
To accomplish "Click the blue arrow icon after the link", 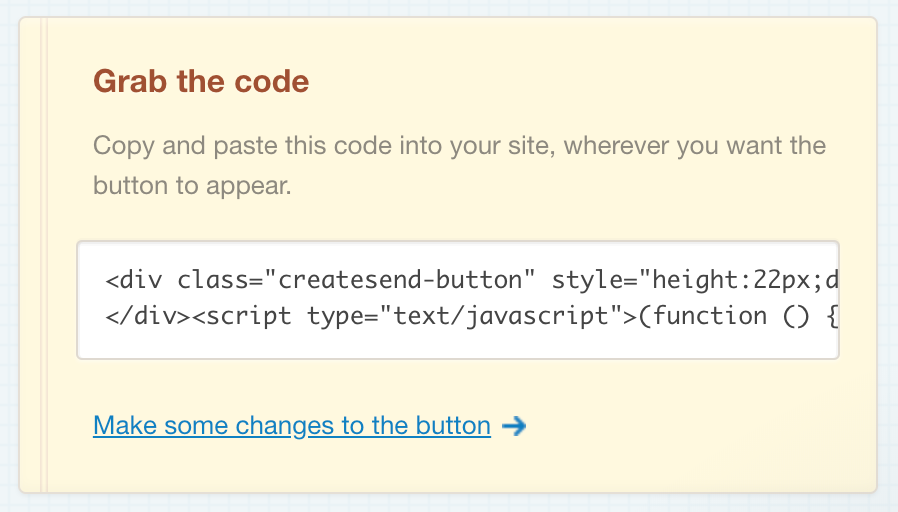I will tap(514, 426).
